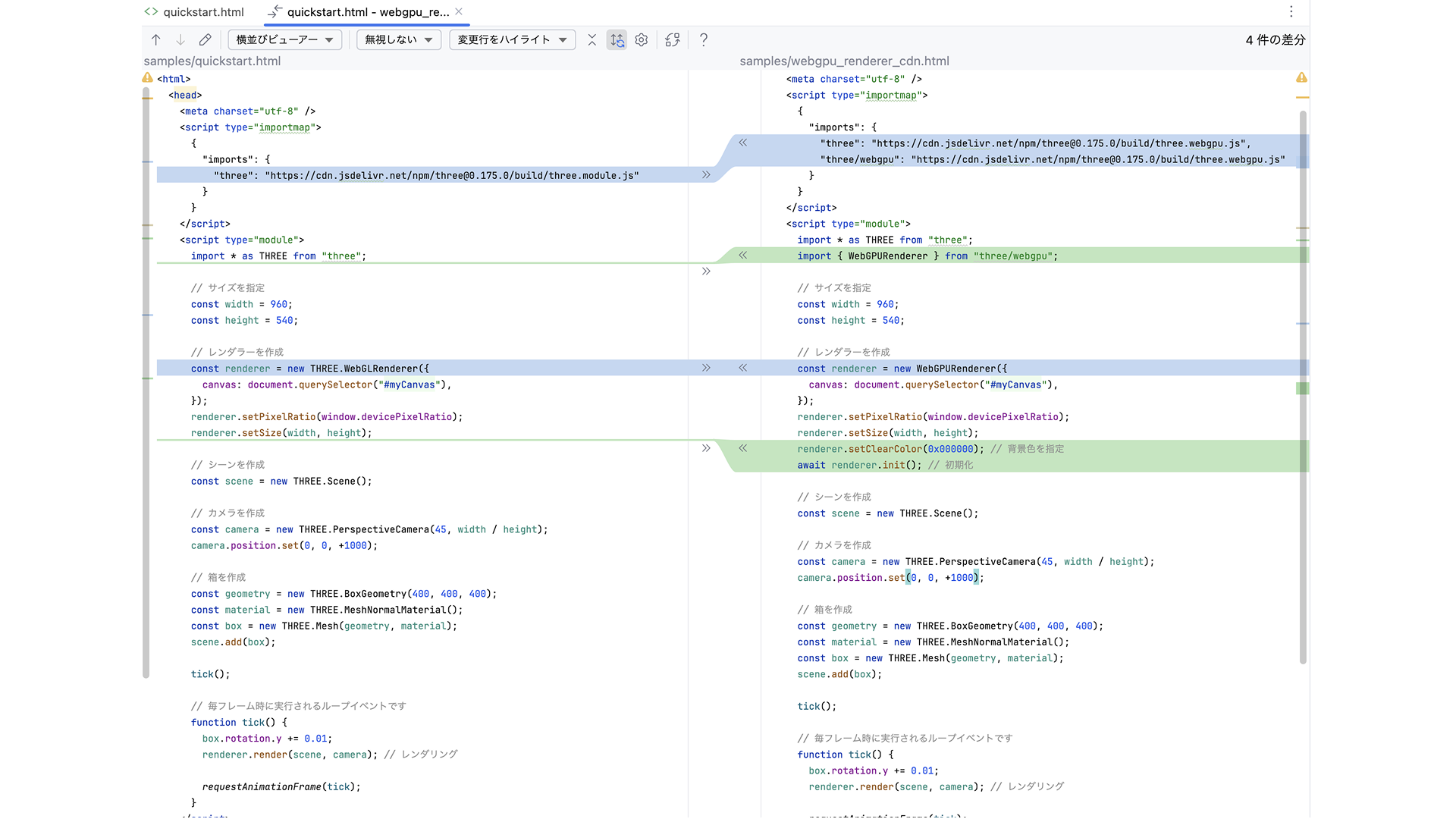This screenshot has width=1456, height=819.
Task: Click the 4 件の差分 difference count
Action: click(1276, 40)
